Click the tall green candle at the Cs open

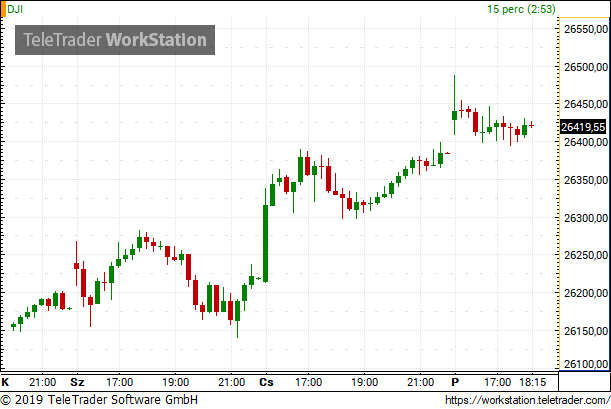(266, 243)
